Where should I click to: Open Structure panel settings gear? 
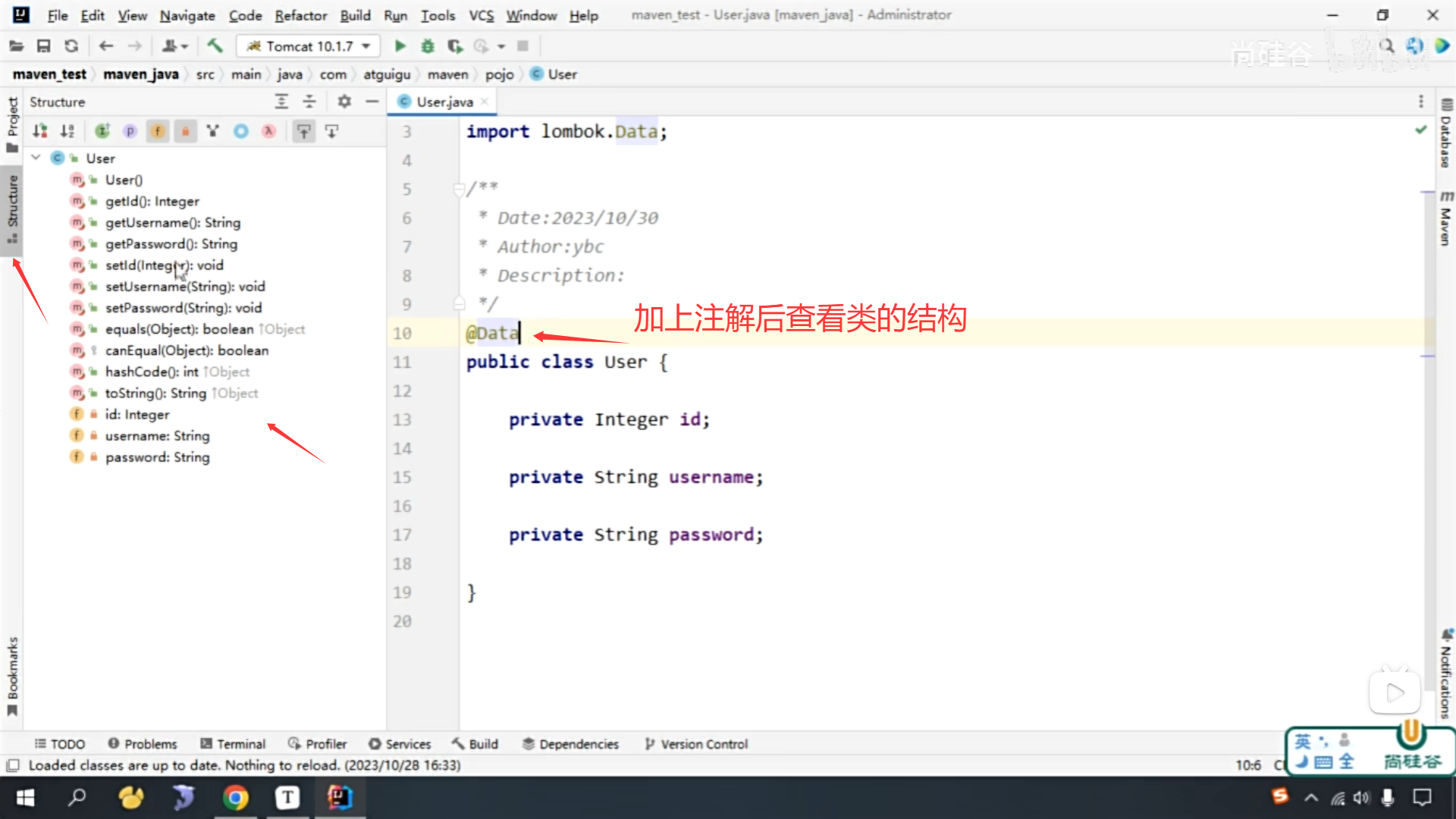[x=344, y=102]
